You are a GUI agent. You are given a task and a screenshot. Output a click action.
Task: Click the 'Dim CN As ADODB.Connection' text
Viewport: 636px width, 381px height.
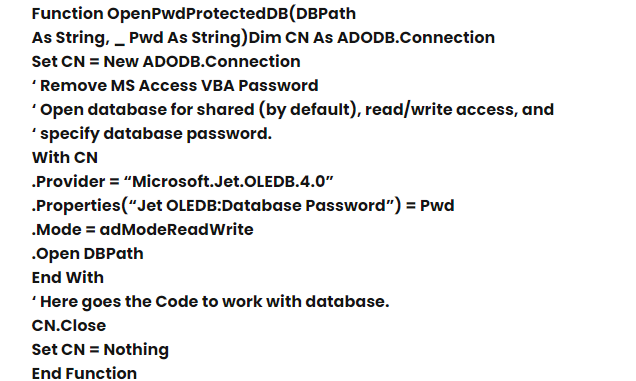point(372,37)
